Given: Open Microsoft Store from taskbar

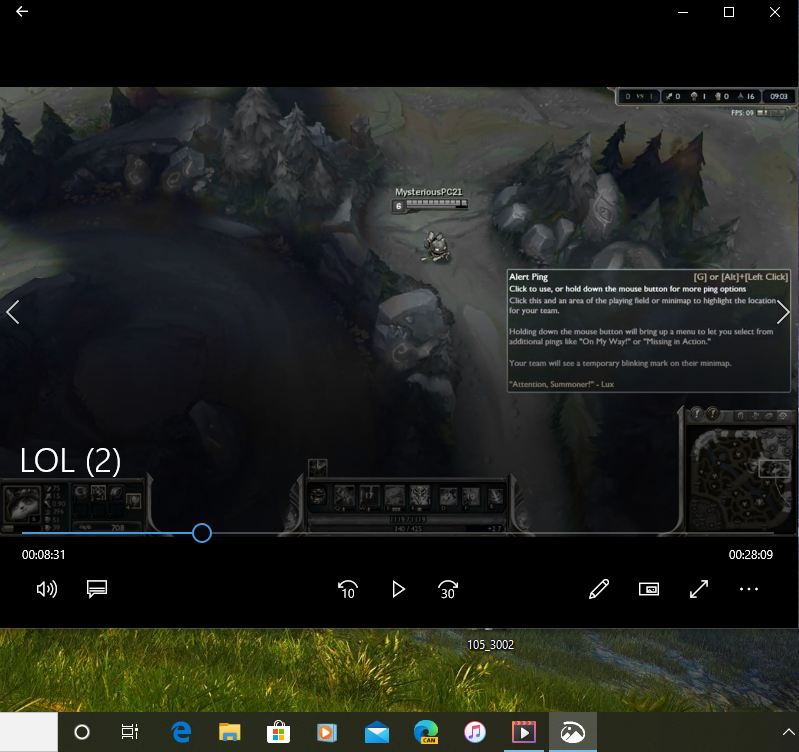Looking at the screenshot, I should (278, 732).
